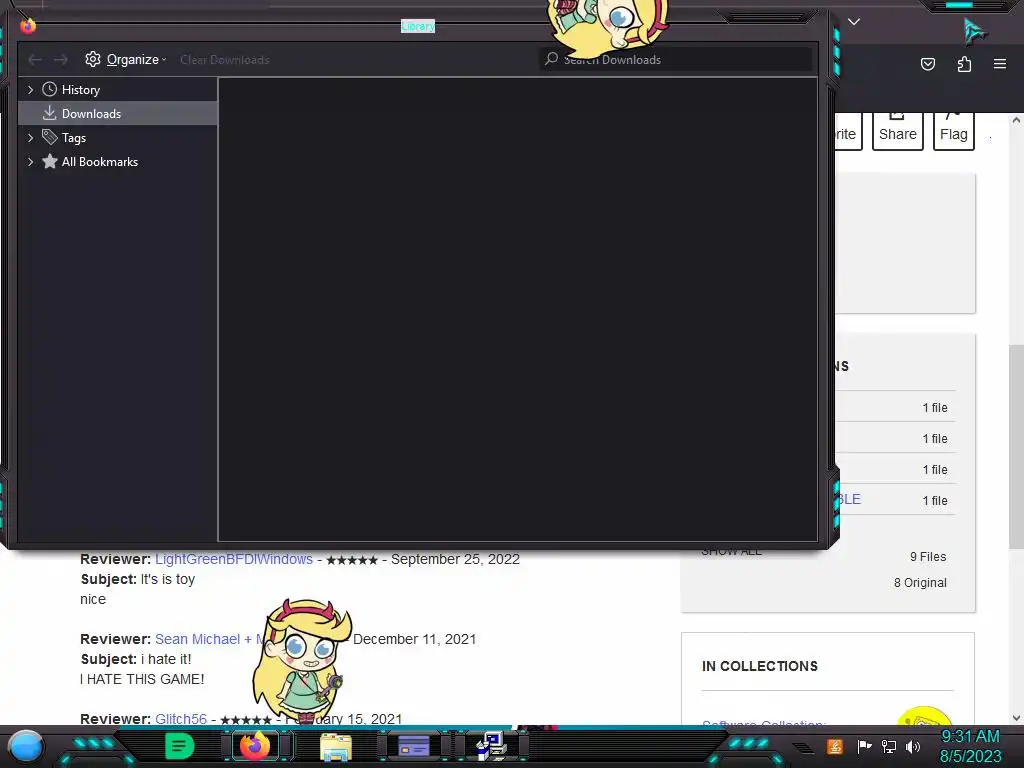Click the All Bookmarks star icon

click(x=50, y=161)
